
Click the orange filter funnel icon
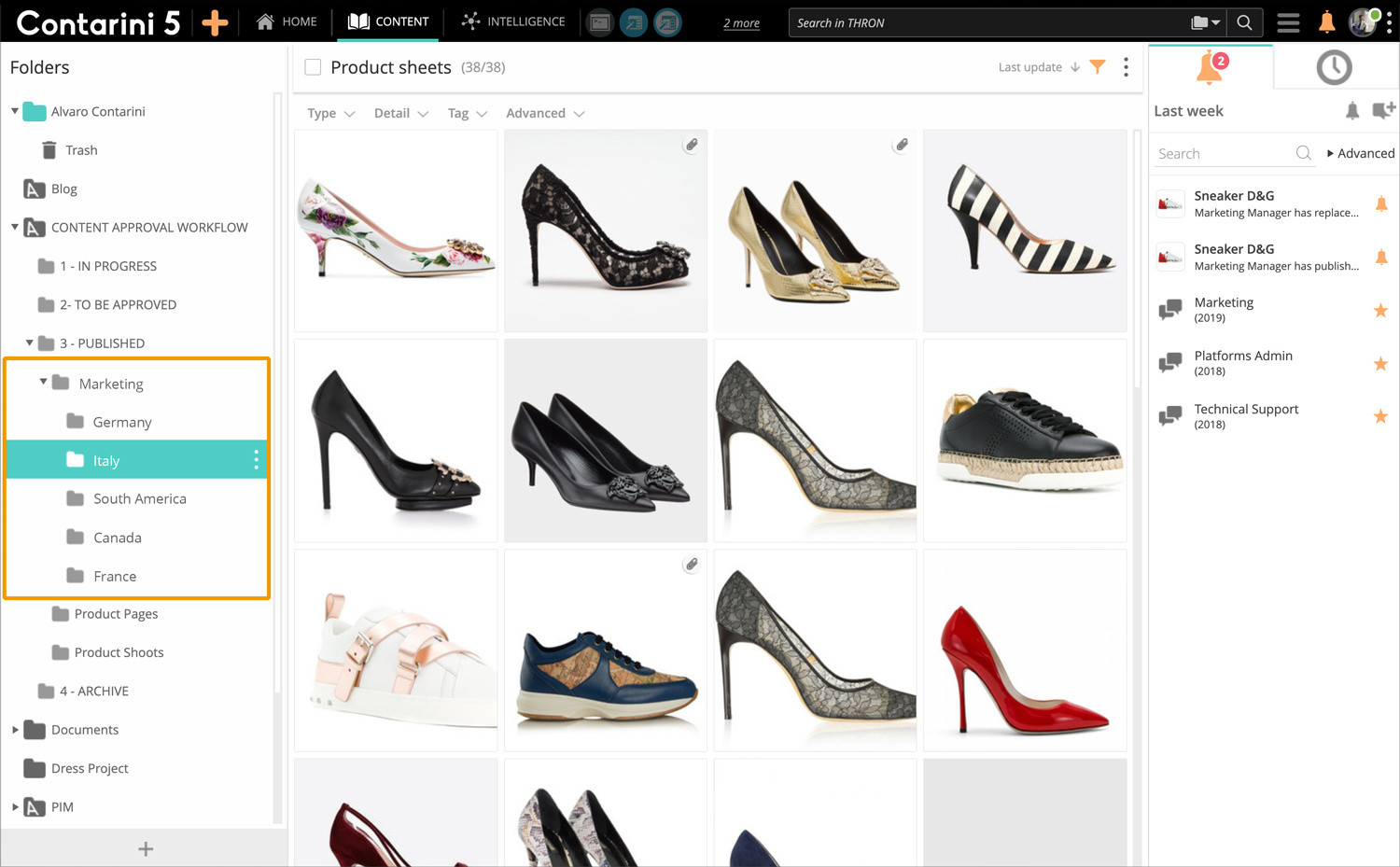coord(1098,67)
